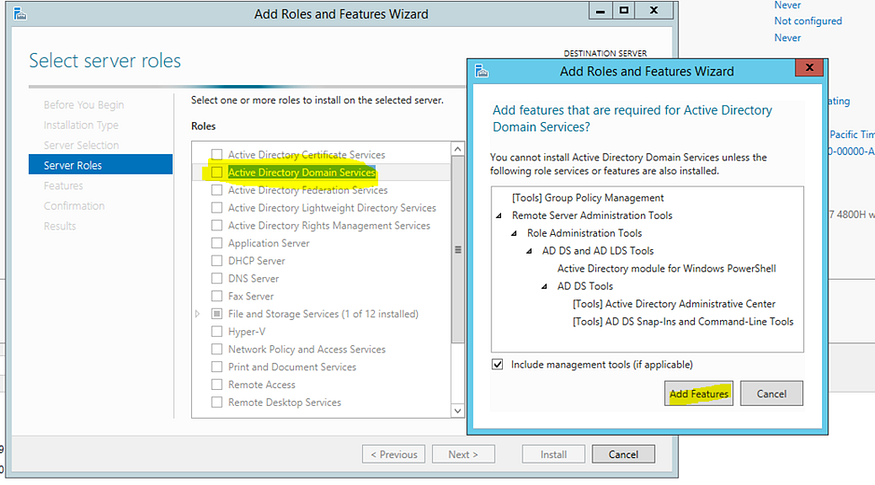Image resolution: width=875 pixels, height=485 pixels.
Task: Select Server Roles step
Action: tap(100, 165)
